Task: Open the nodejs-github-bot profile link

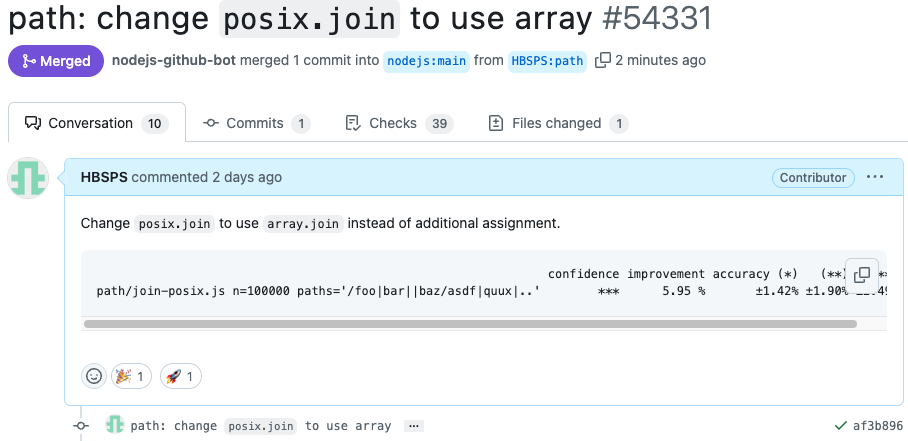Action: [x=174, y=60]
